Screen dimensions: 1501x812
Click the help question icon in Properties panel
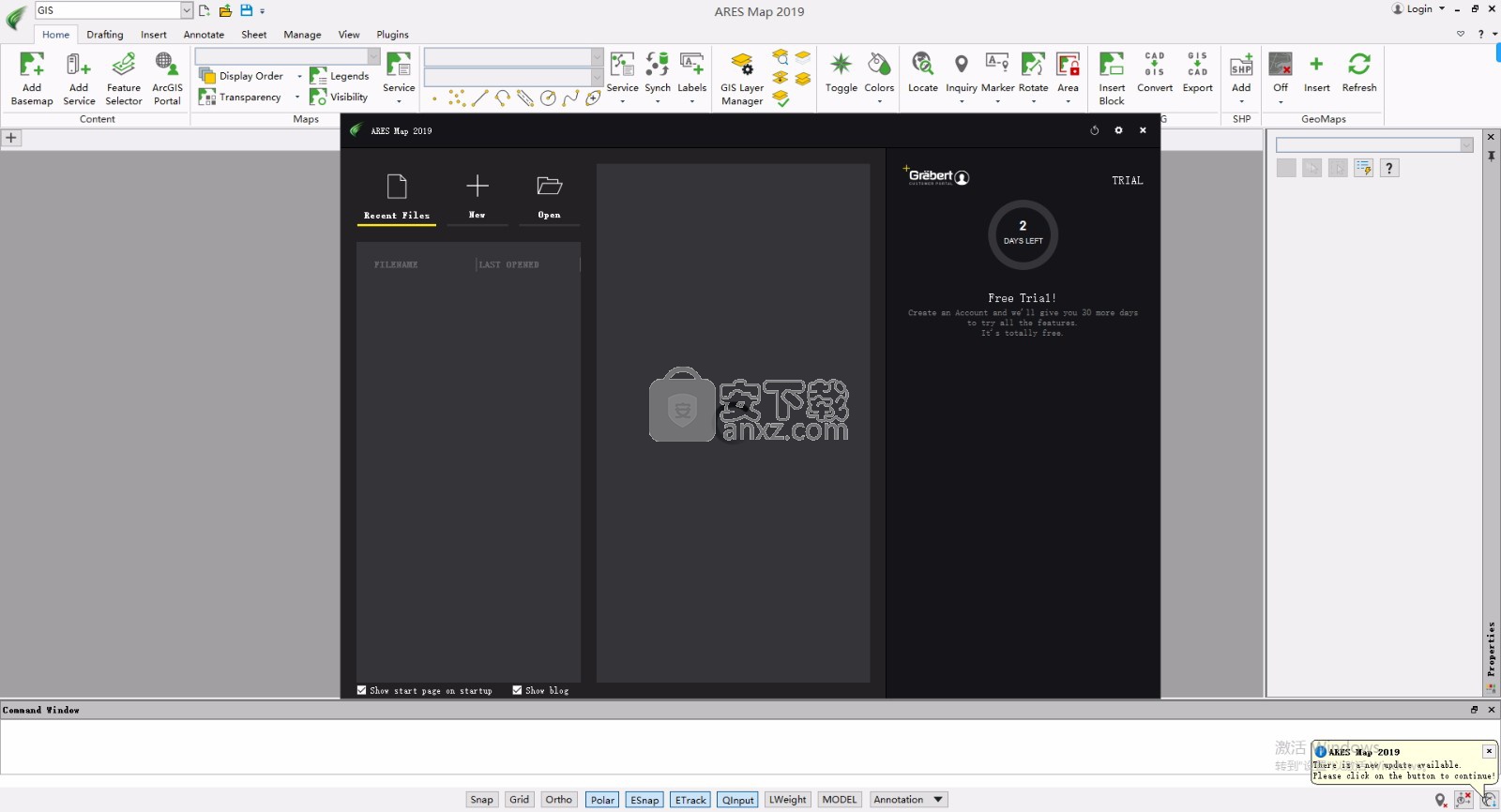coord(1389,168)
